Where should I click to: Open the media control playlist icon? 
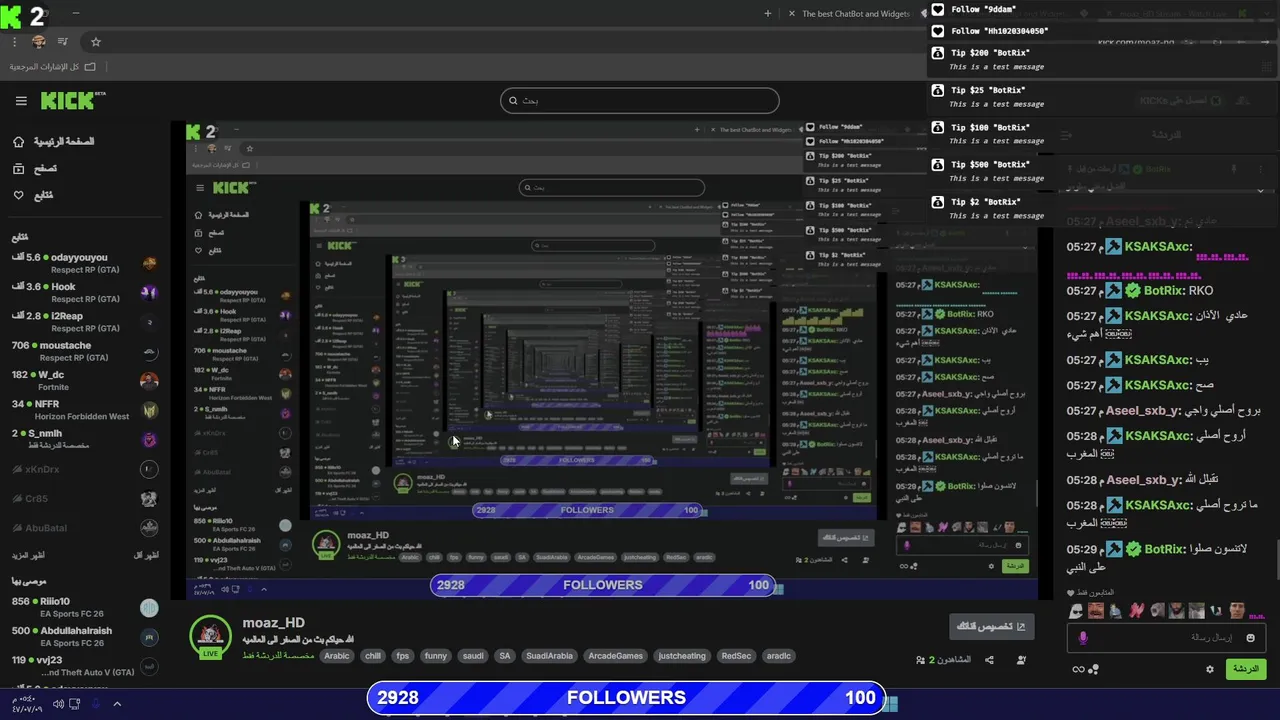tap(64, 42)
